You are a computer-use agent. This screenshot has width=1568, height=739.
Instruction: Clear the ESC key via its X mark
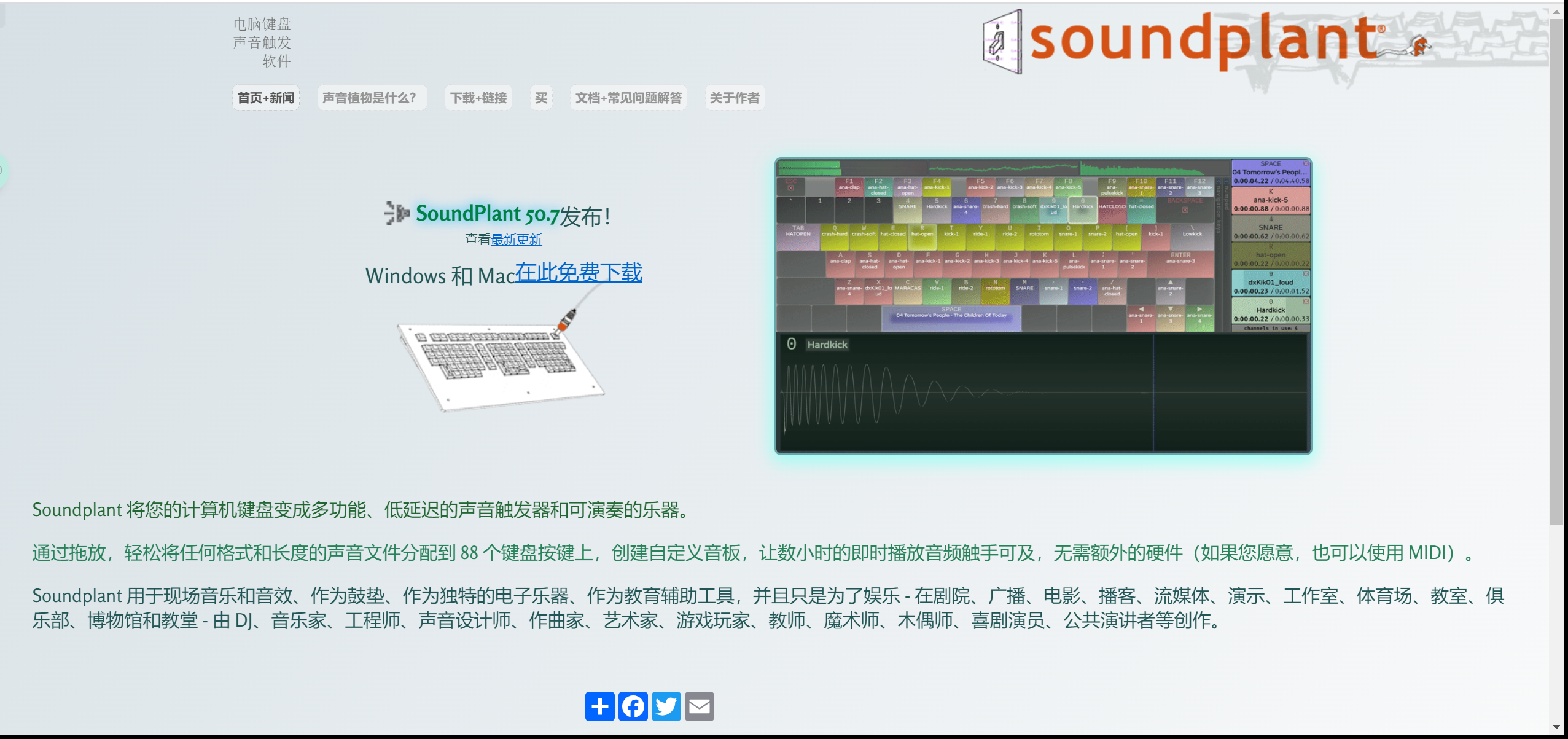[x=790, y=188]
